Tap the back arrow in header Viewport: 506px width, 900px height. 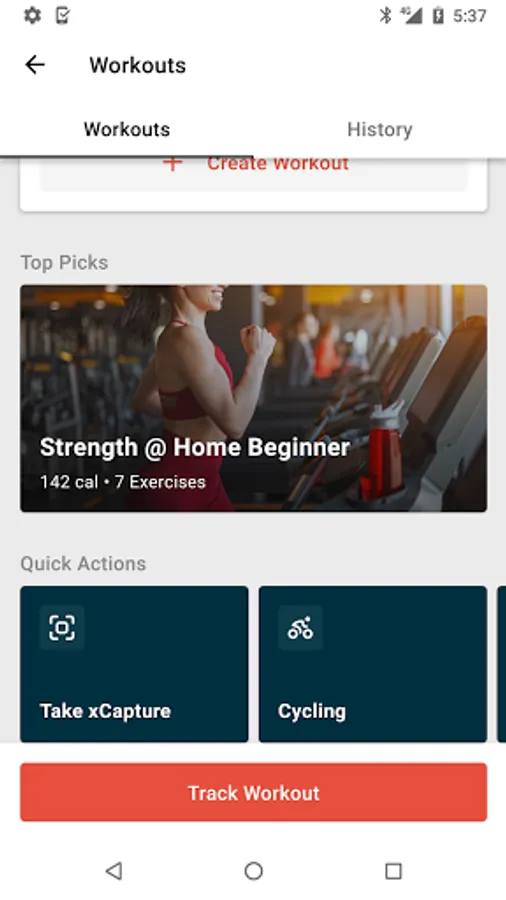(35, 65)
